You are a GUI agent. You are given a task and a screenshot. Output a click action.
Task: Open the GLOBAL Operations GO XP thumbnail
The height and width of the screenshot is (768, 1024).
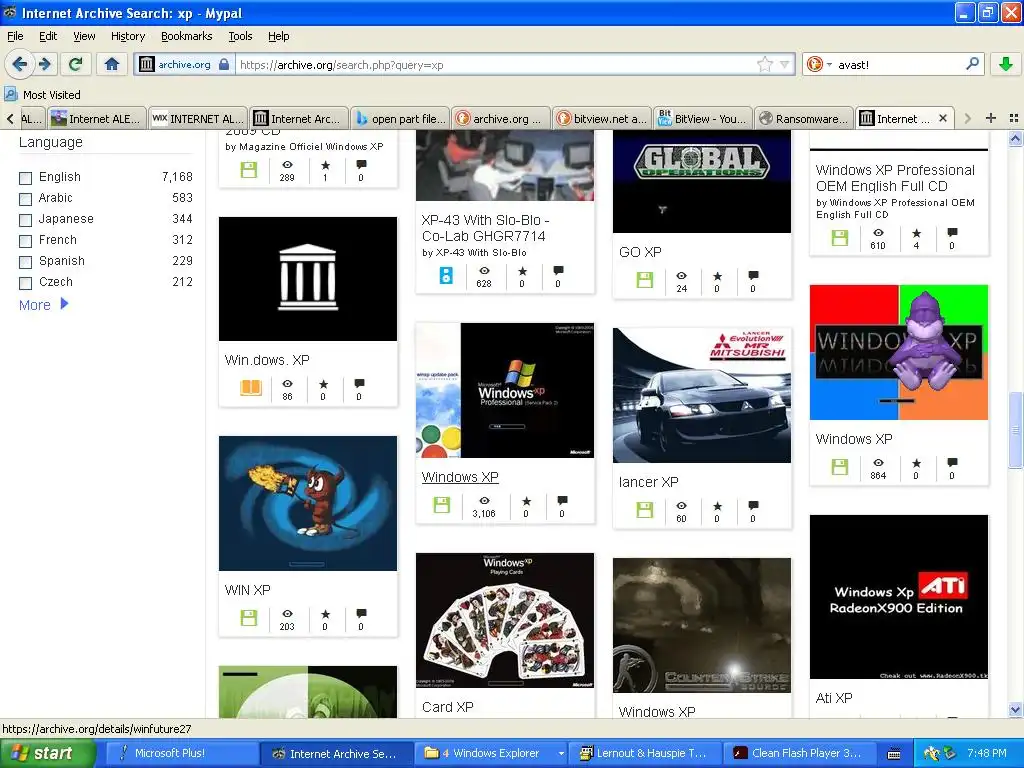(701, 181)
